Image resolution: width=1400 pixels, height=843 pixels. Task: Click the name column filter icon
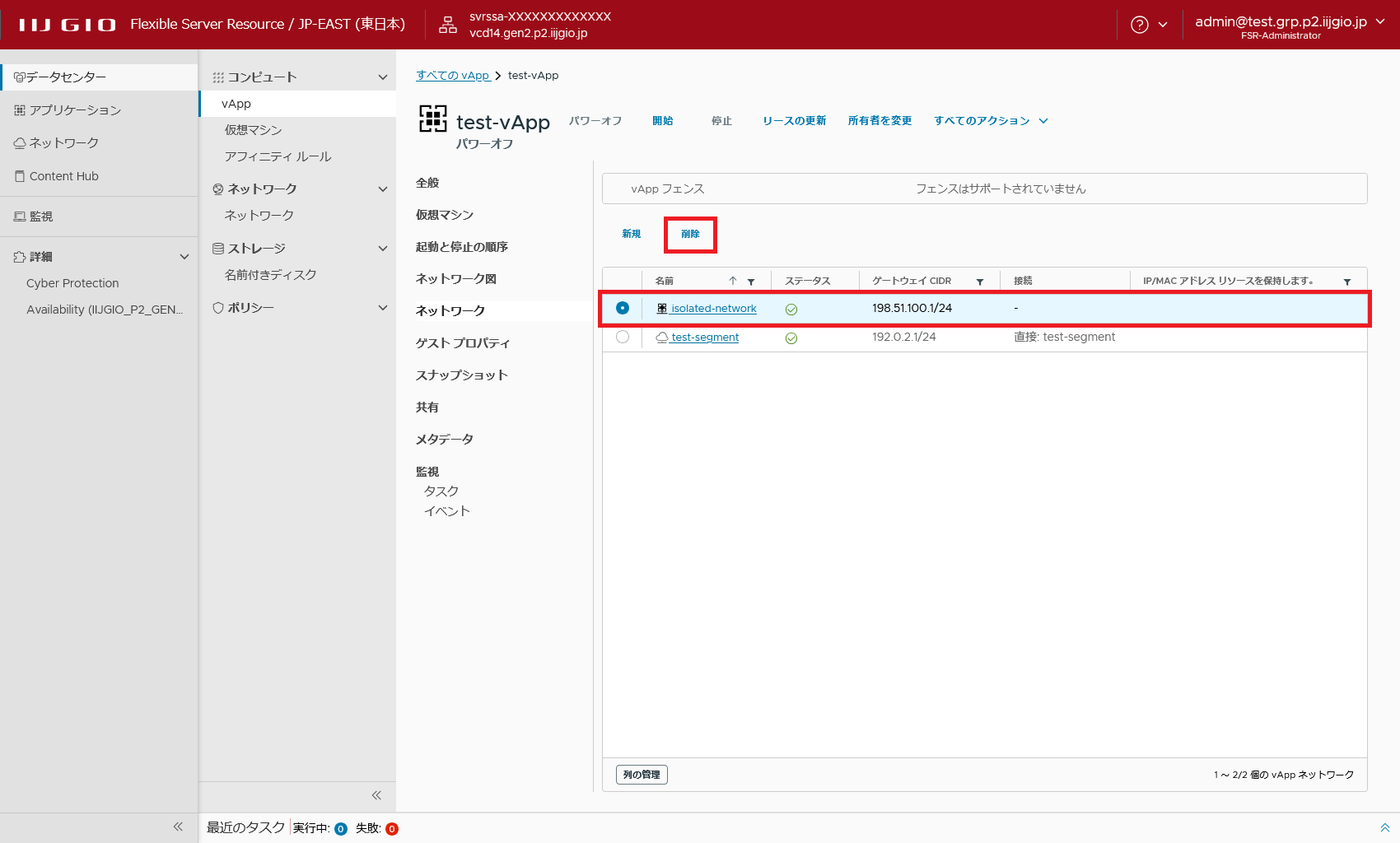click(x=751, y=282)
